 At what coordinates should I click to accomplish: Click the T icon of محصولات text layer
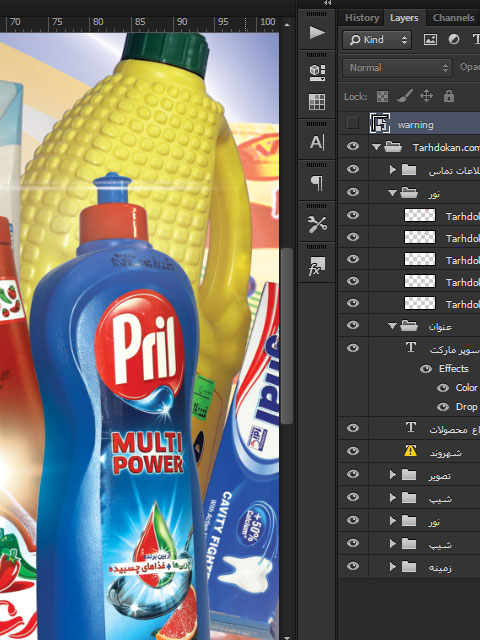click(x=411, y=427)
